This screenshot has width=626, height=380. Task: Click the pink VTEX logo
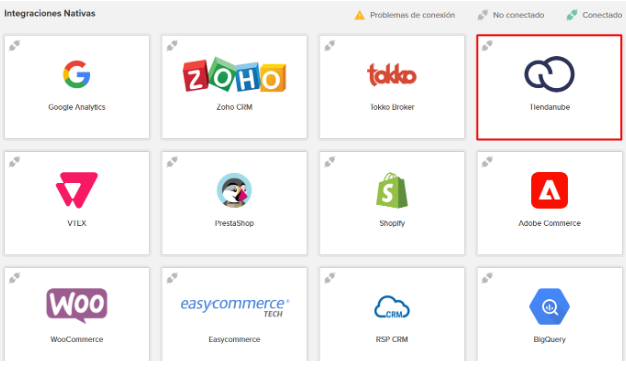pyautogui.click(x=77, y=190)
